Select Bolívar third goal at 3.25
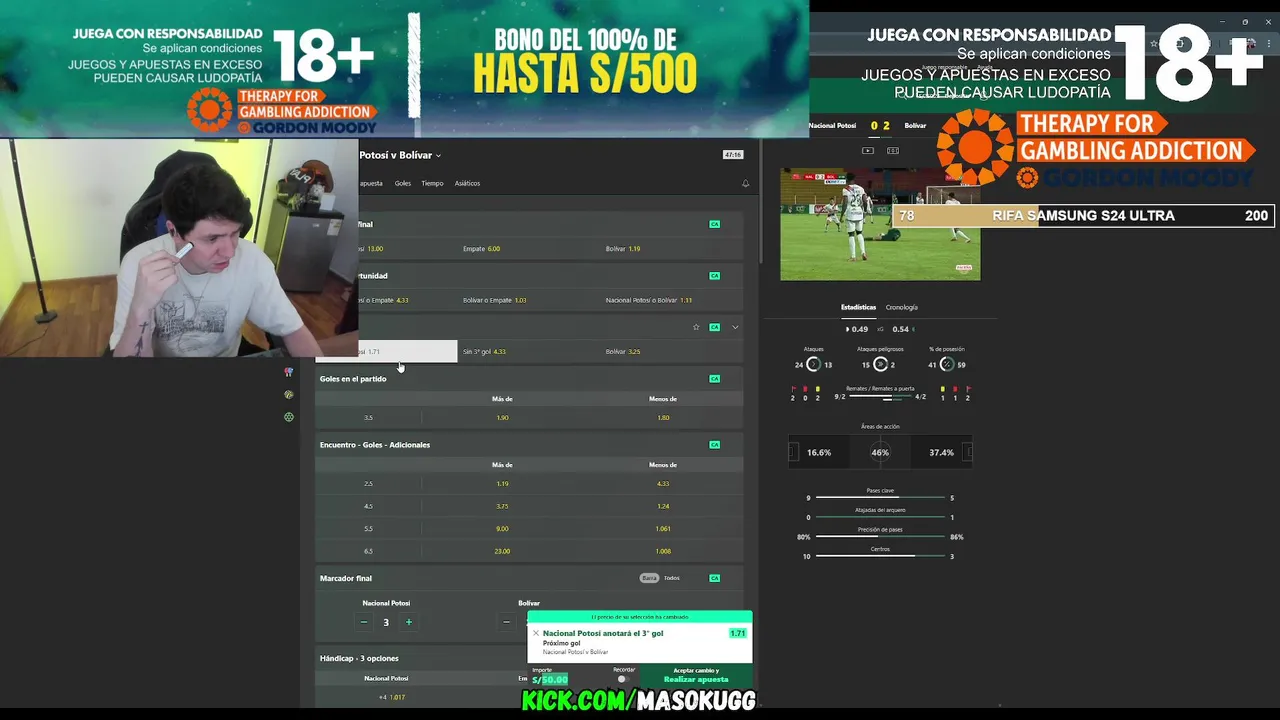 672,352
